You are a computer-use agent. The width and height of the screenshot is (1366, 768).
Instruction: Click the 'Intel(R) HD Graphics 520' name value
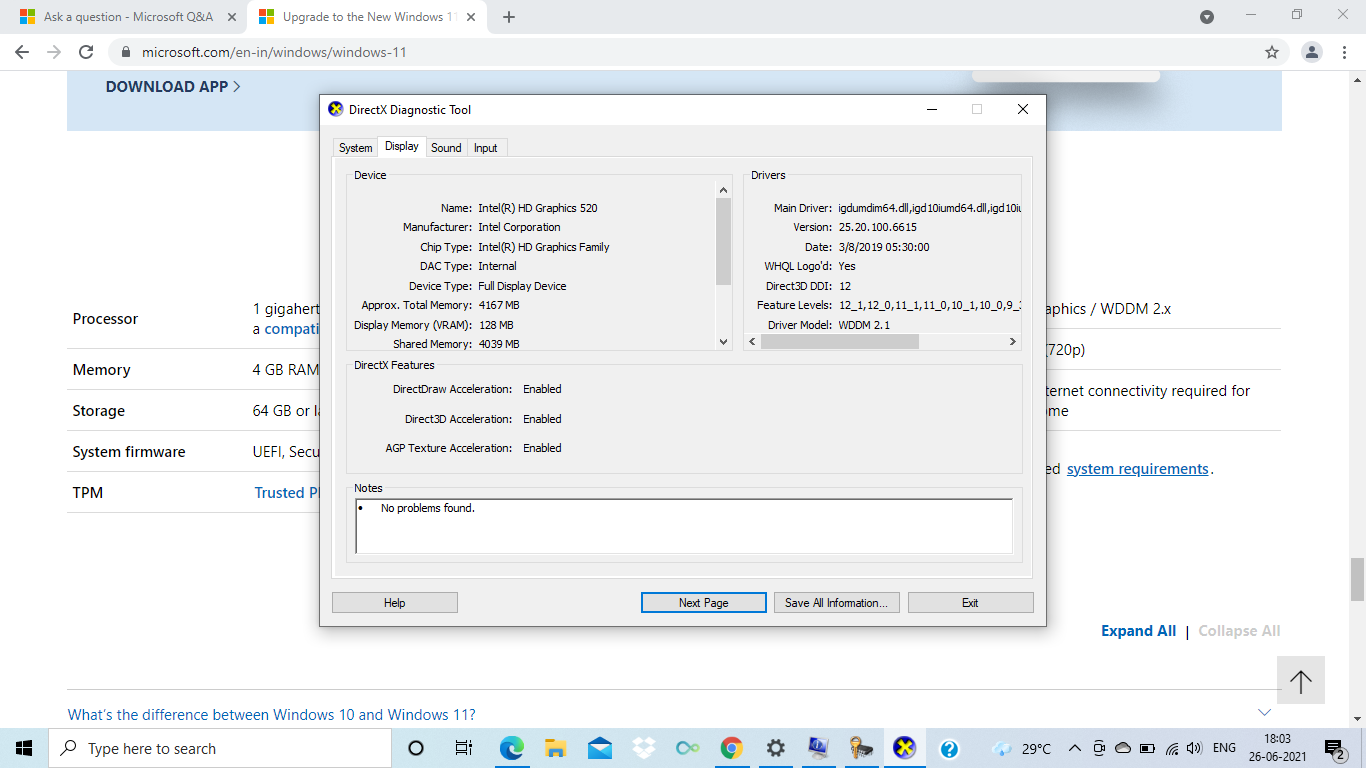pos(538,208)
